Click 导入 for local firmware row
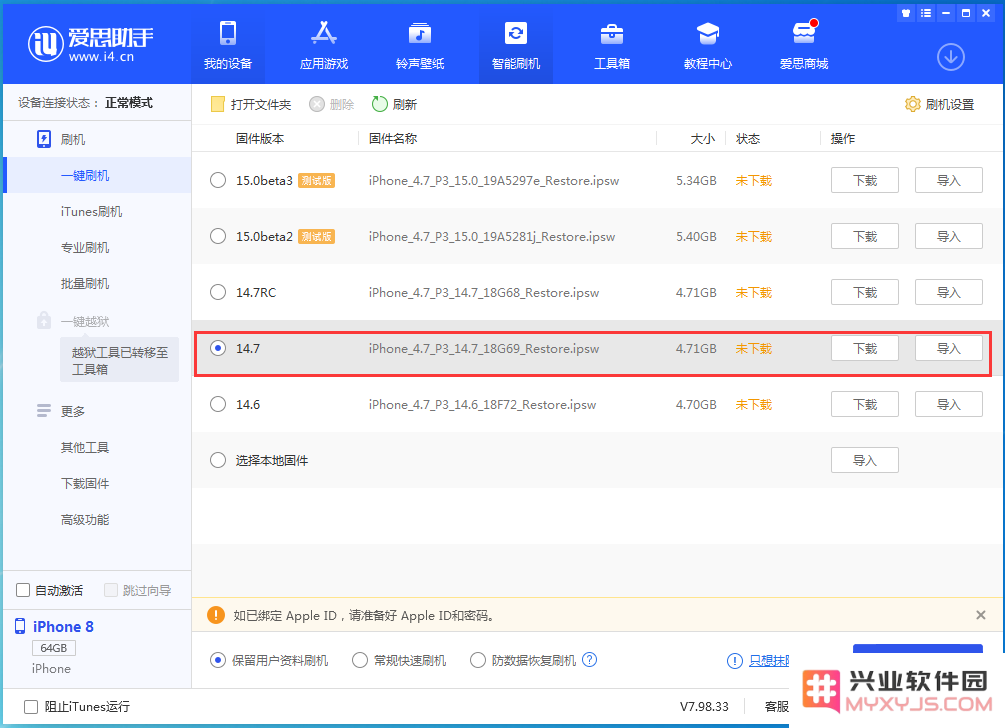Screen dimensions: 1005x728 click(x=865, y=460)
